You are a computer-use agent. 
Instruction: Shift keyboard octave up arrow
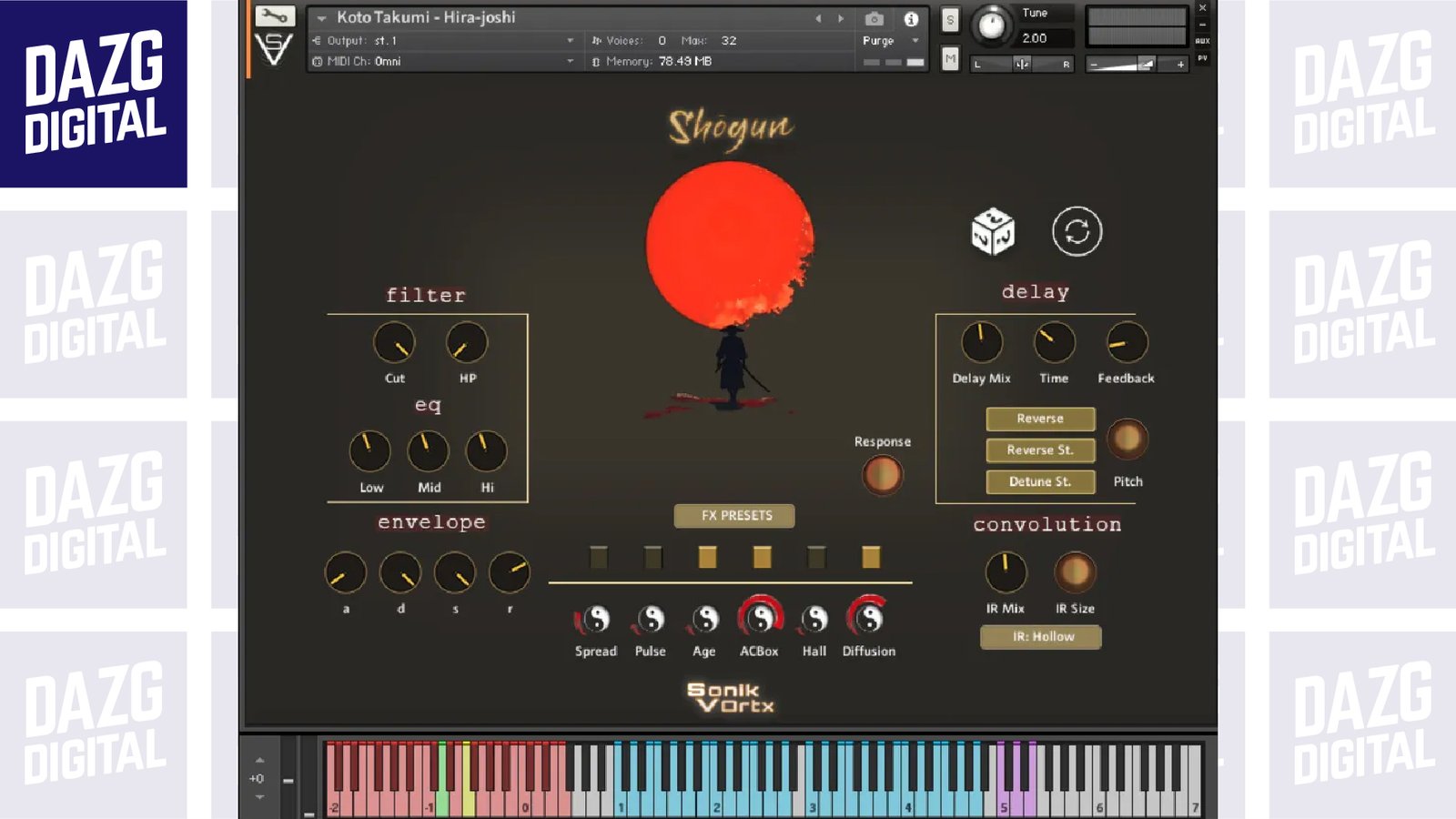coord(259,760)
